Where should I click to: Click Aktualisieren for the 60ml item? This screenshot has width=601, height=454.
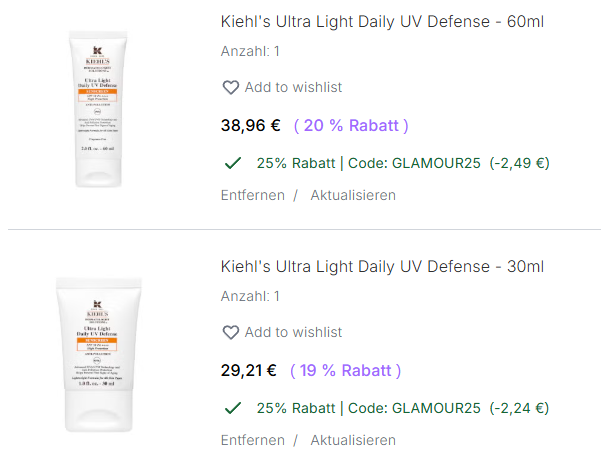[353, 195]
